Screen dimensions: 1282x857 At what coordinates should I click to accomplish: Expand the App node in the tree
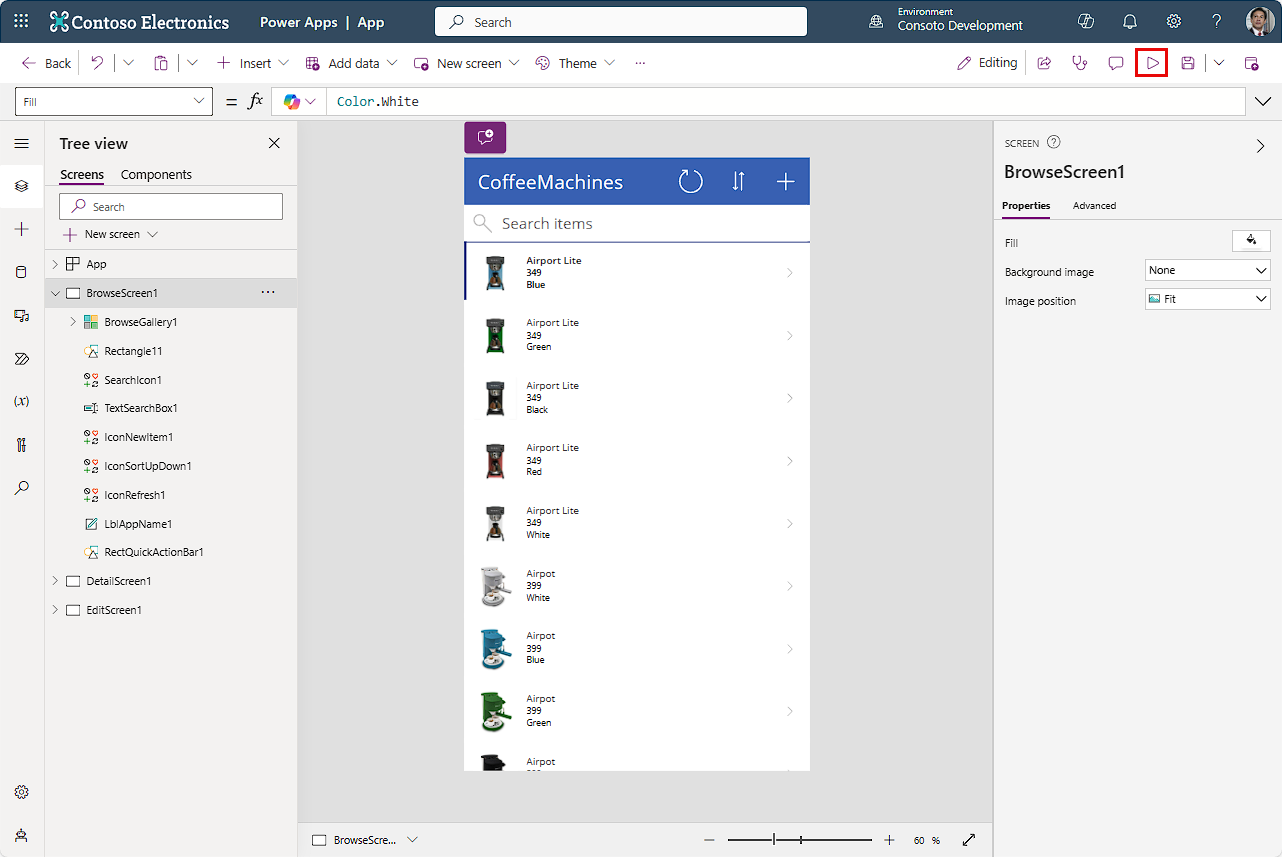coord(55,264)
